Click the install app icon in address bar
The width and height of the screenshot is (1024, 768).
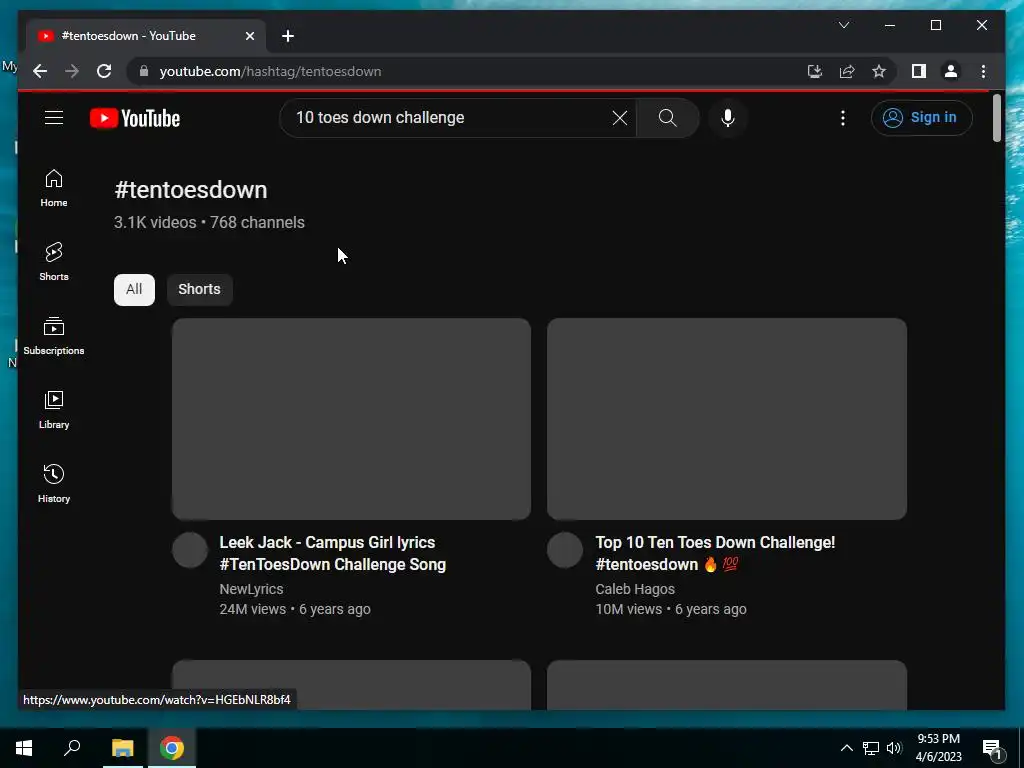click(x=814, y=71)
